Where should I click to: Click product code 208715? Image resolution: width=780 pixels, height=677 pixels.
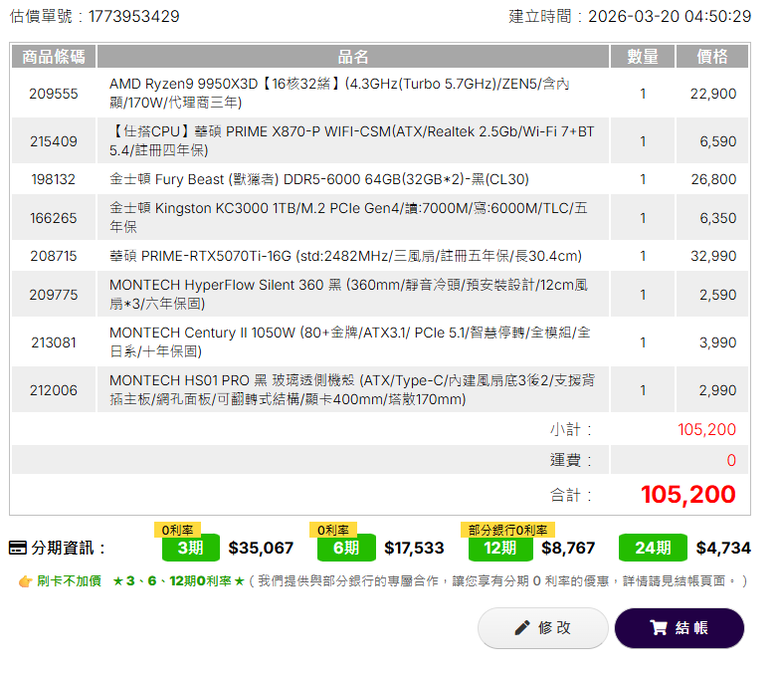pos(54,256)
